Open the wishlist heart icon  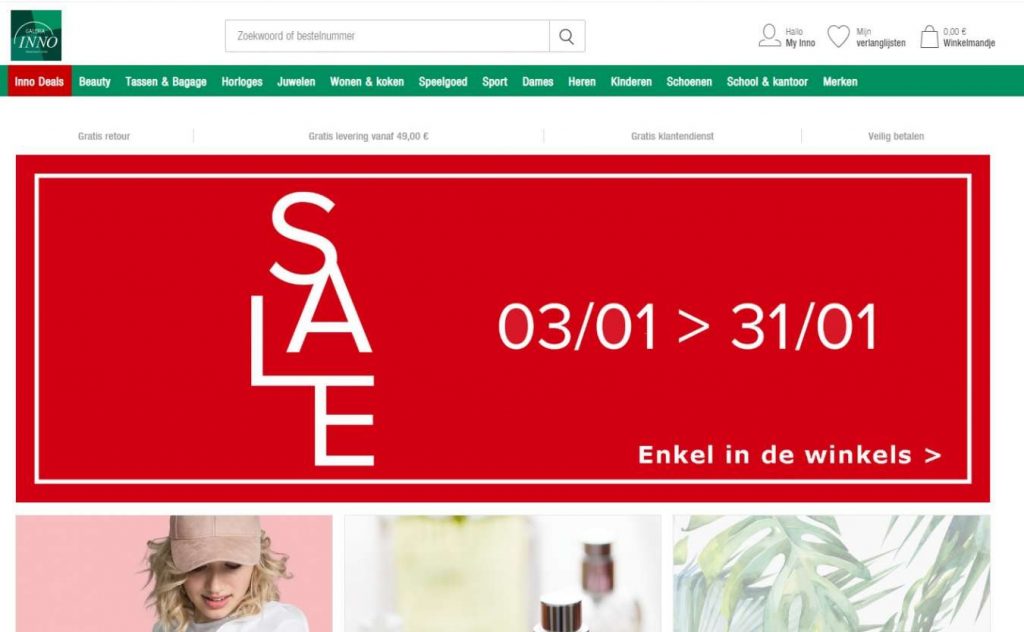839,36
